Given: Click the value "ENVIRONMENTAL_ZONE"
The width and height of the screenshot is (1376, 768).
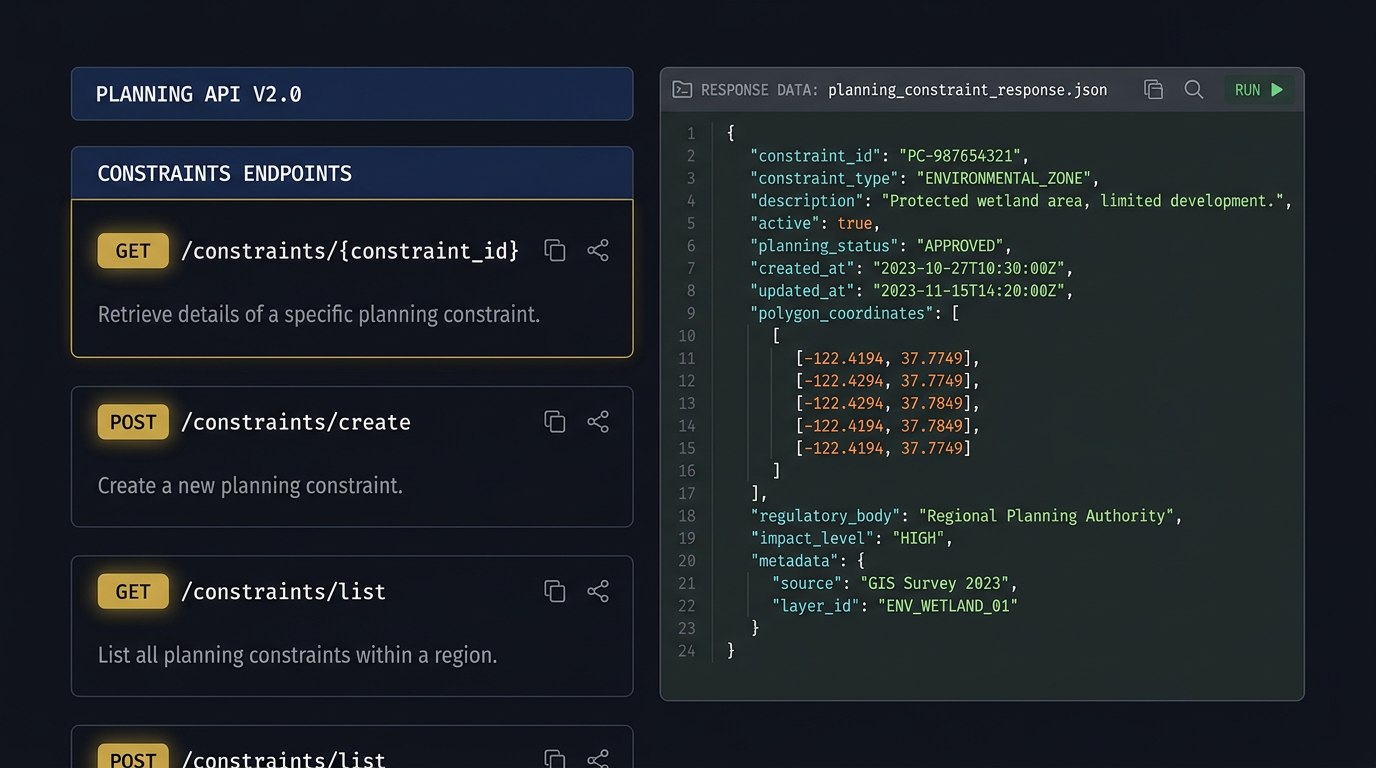Looking at the screenshot, I should [1004, 178].
